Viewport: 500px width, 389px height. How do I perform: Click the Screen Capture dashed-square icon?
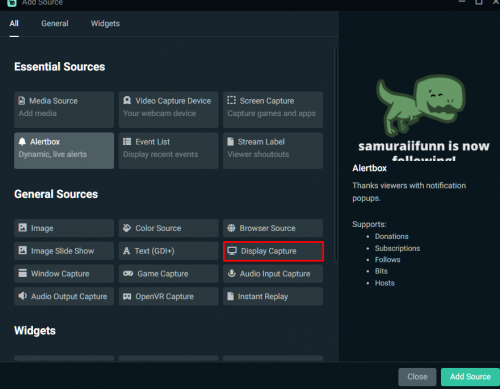pyautogui.click(x=231, y=100)
